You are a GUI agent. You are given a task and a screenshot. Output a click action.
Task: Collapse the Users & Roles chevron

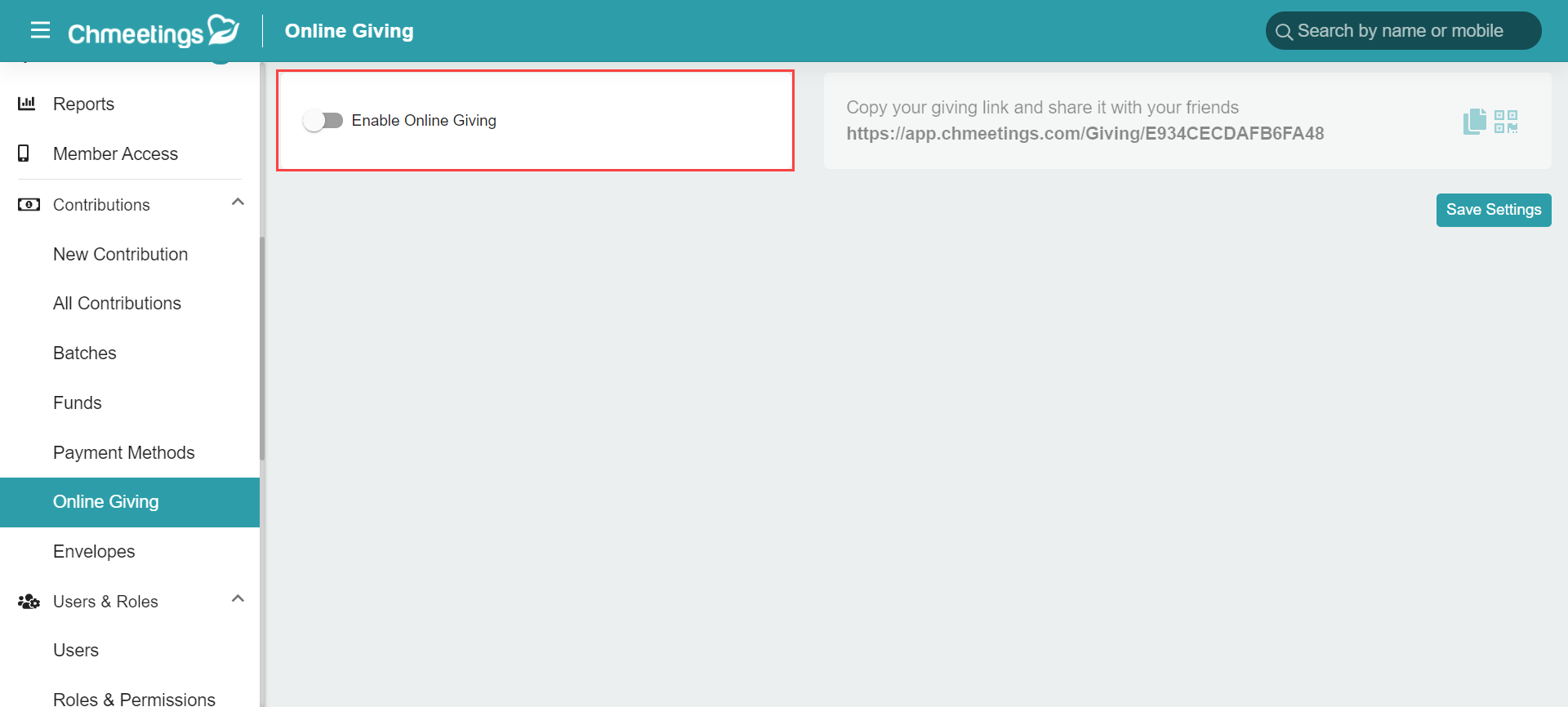[x=238, y=598]
